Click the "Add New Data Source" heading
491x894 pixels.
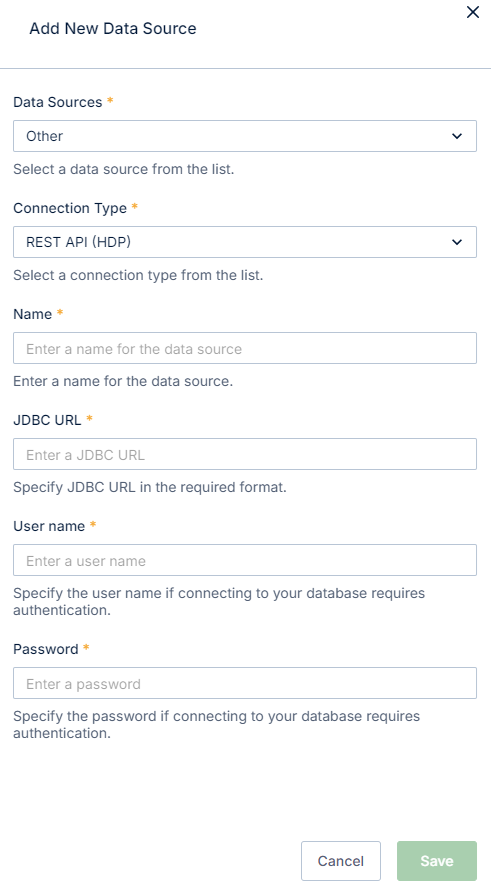(x=113, y=29)
